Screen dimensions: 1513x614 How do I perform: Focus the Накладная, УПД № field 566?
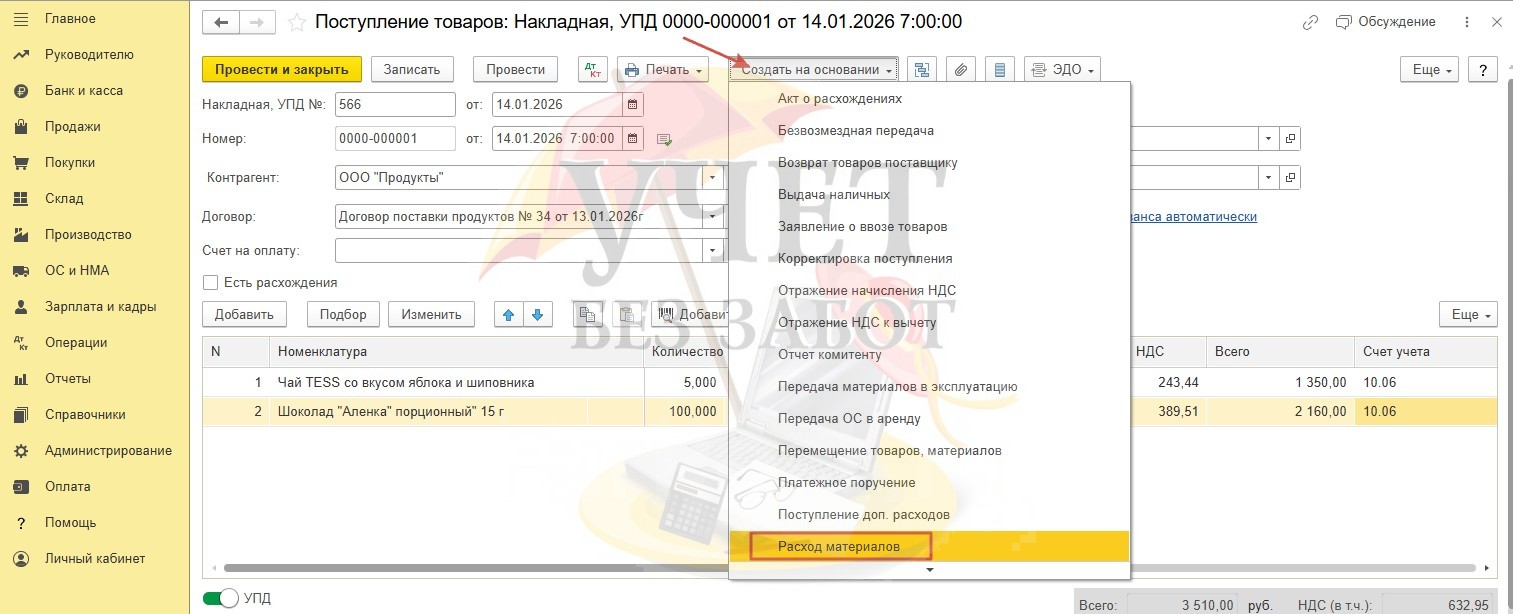click(x=396, y=105)
